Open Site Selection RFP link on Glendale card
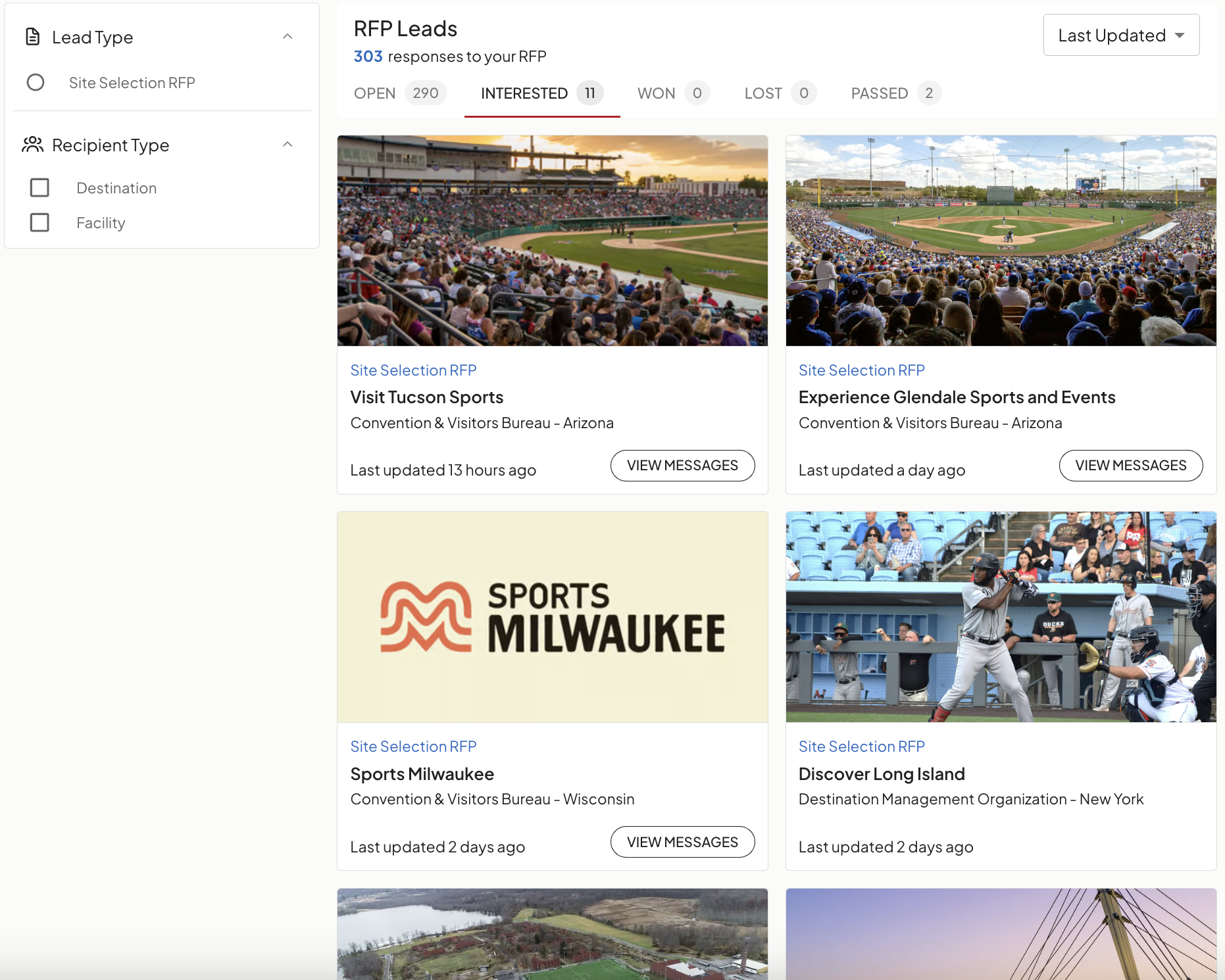The height and width of the screenshot is (980, 1225). click(862, 370)
